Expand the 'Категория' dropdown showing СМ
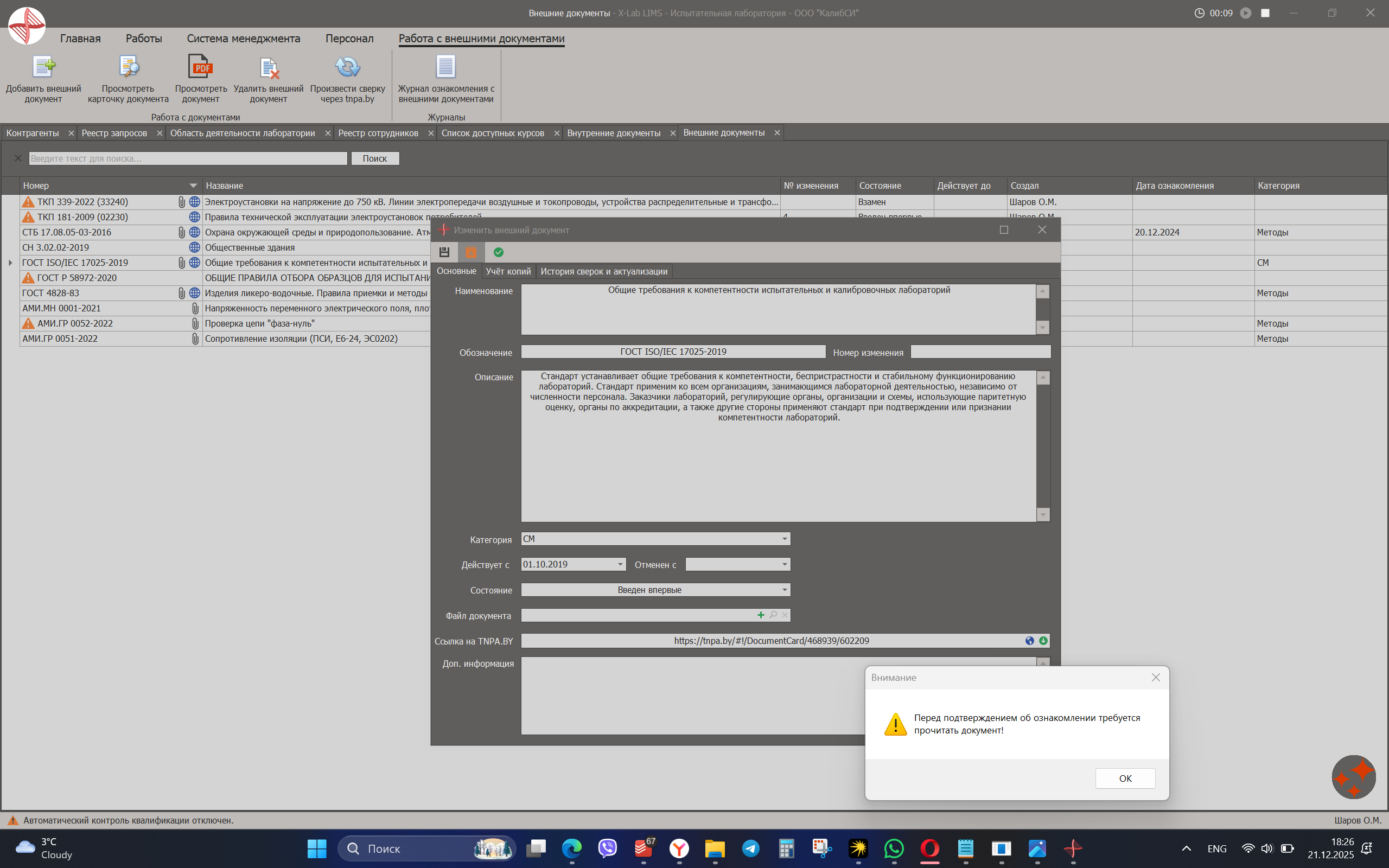 point(784,539)
